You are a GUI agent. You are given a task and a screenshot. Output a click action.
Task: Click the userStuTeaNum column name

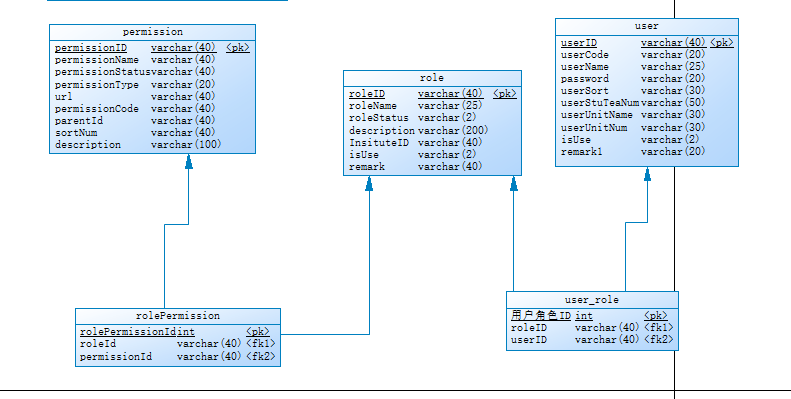[x=600, y=103]
